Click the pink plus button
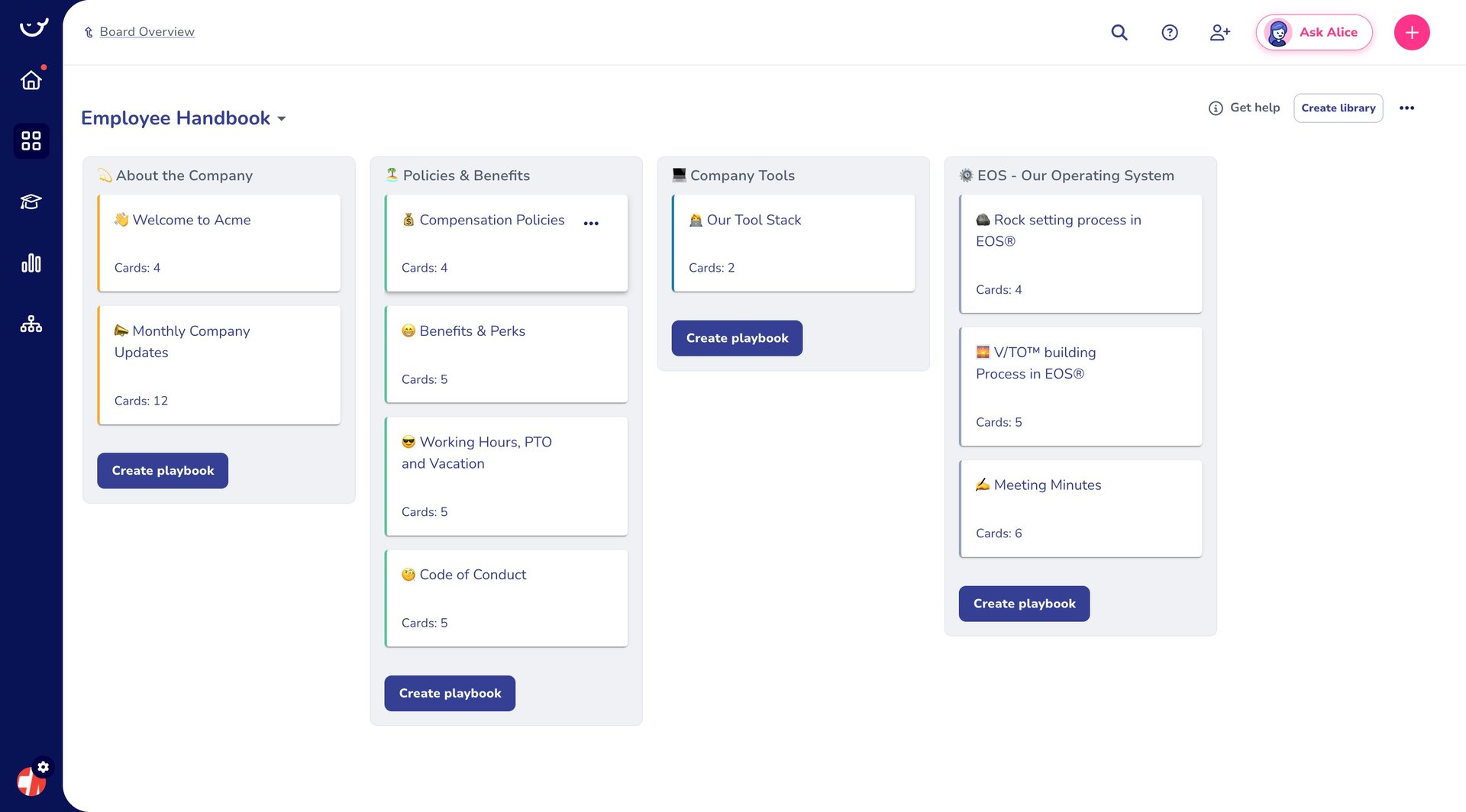Image resolution: width=1466 pixels, height=812 pixels. click(x=1412, y=32)
